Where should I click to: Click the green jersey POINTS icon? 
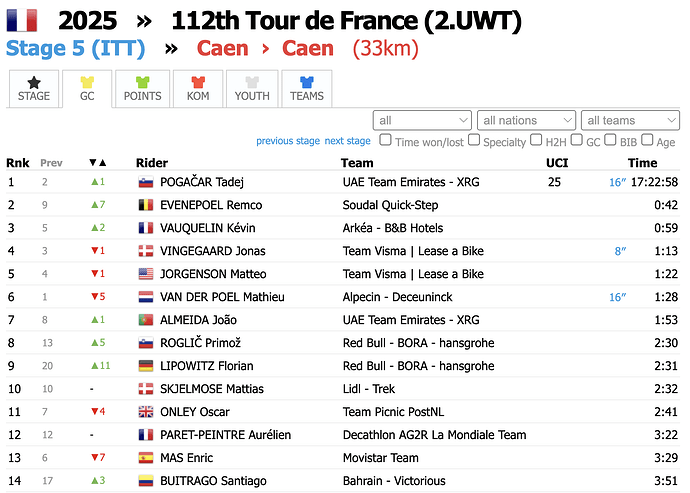pyautogui.click(x=143, y=82)
